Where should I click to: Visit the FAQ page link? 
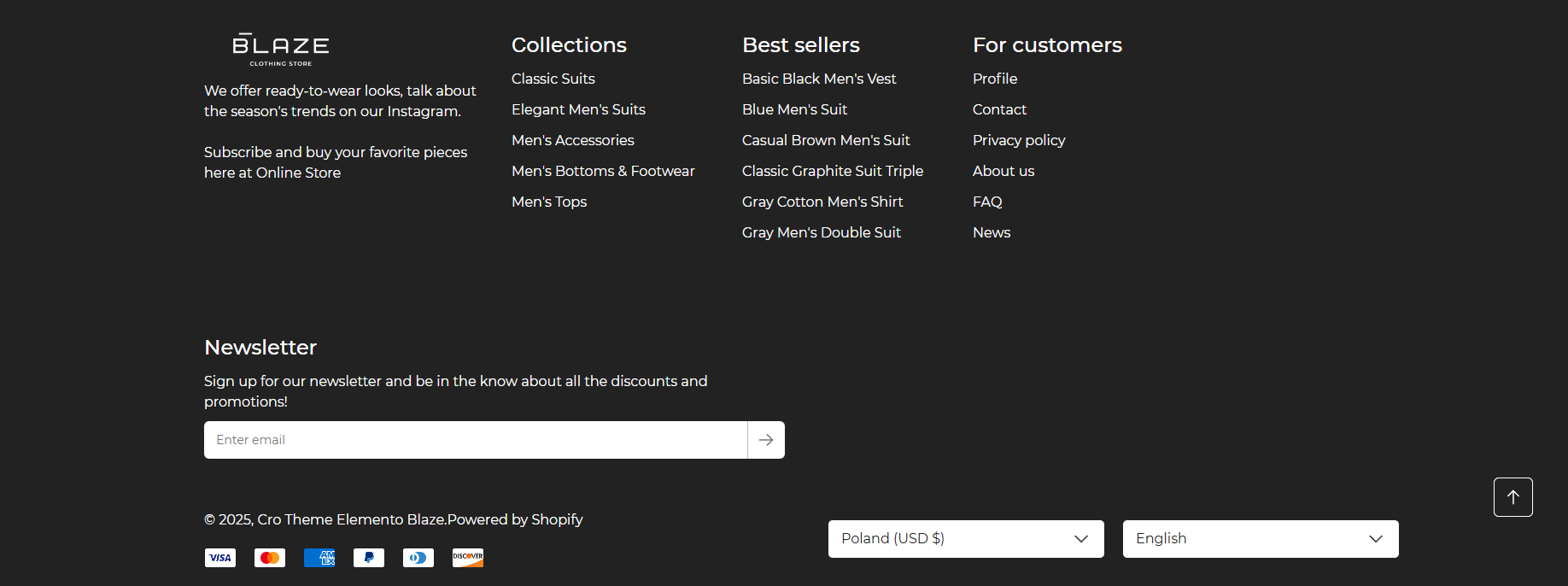987,202
